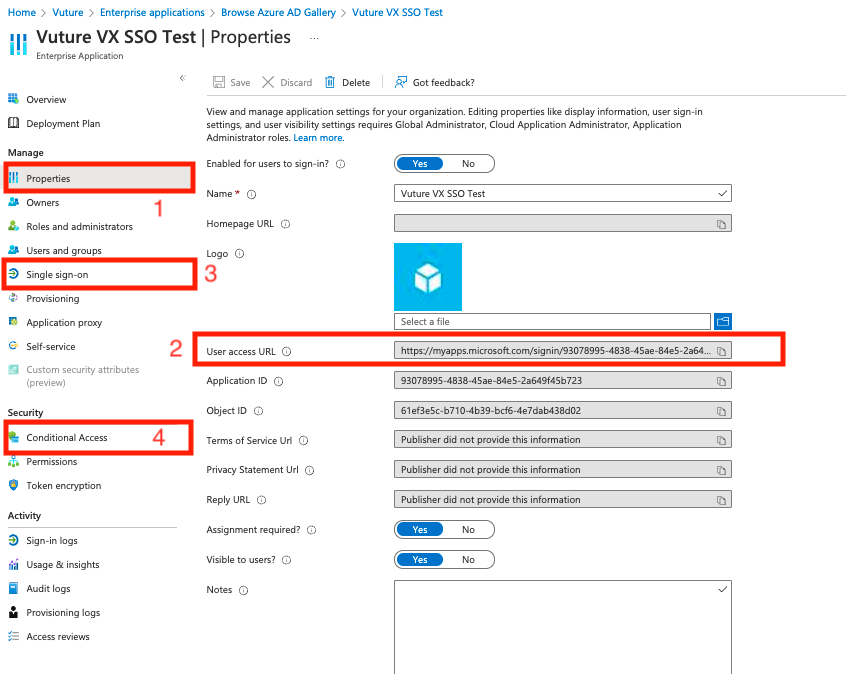
Task: Click the Learn more link
Action: [x=318, y=138]
